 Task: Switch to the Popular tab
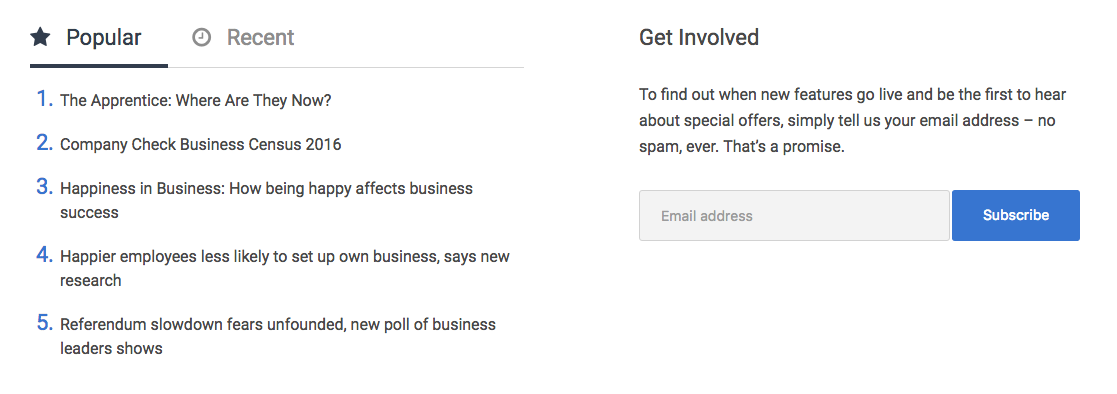pyautogui.click(x=99, y=38)
